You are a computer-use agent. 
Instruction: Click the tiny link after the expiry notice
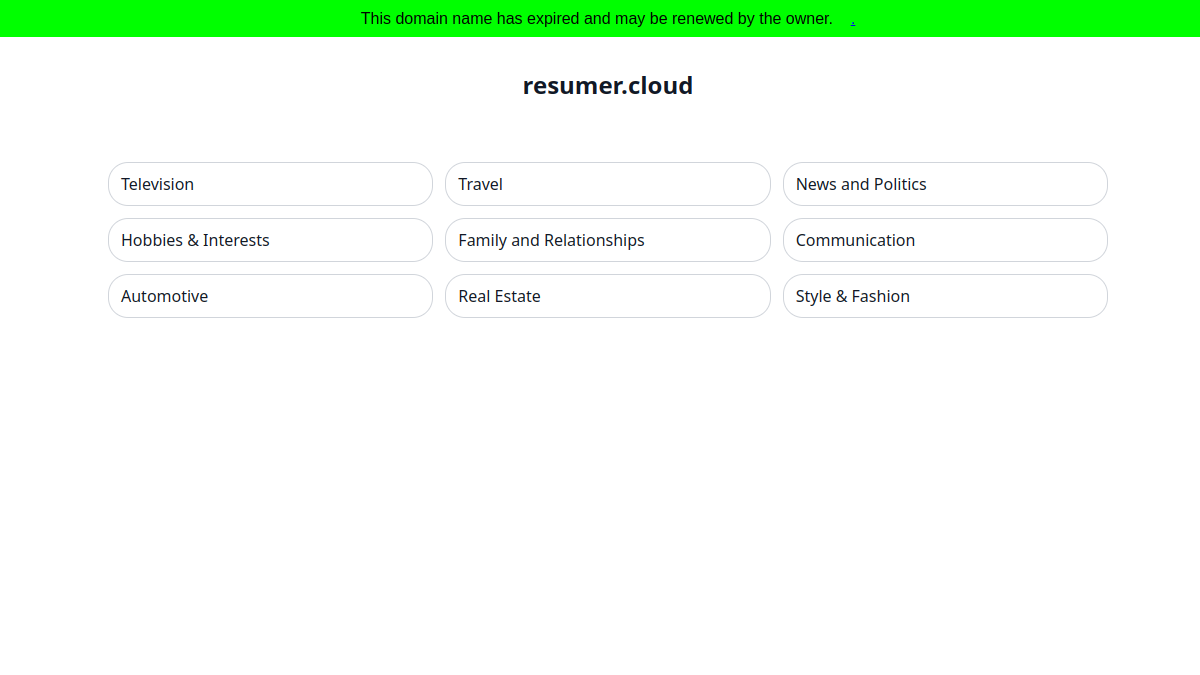click(853, 21)
